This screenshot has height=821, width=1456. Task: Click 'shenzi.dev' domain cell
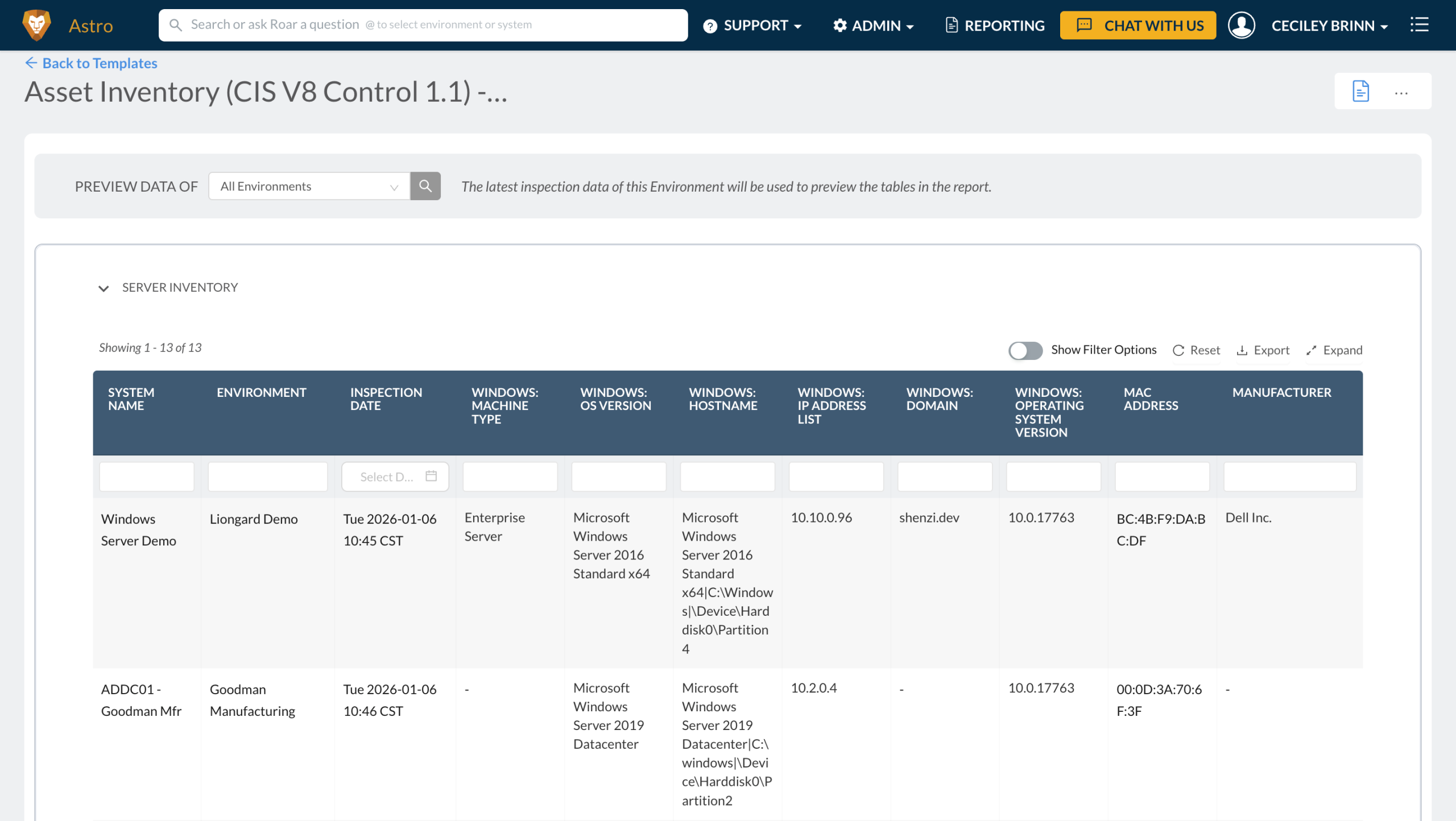929,517
